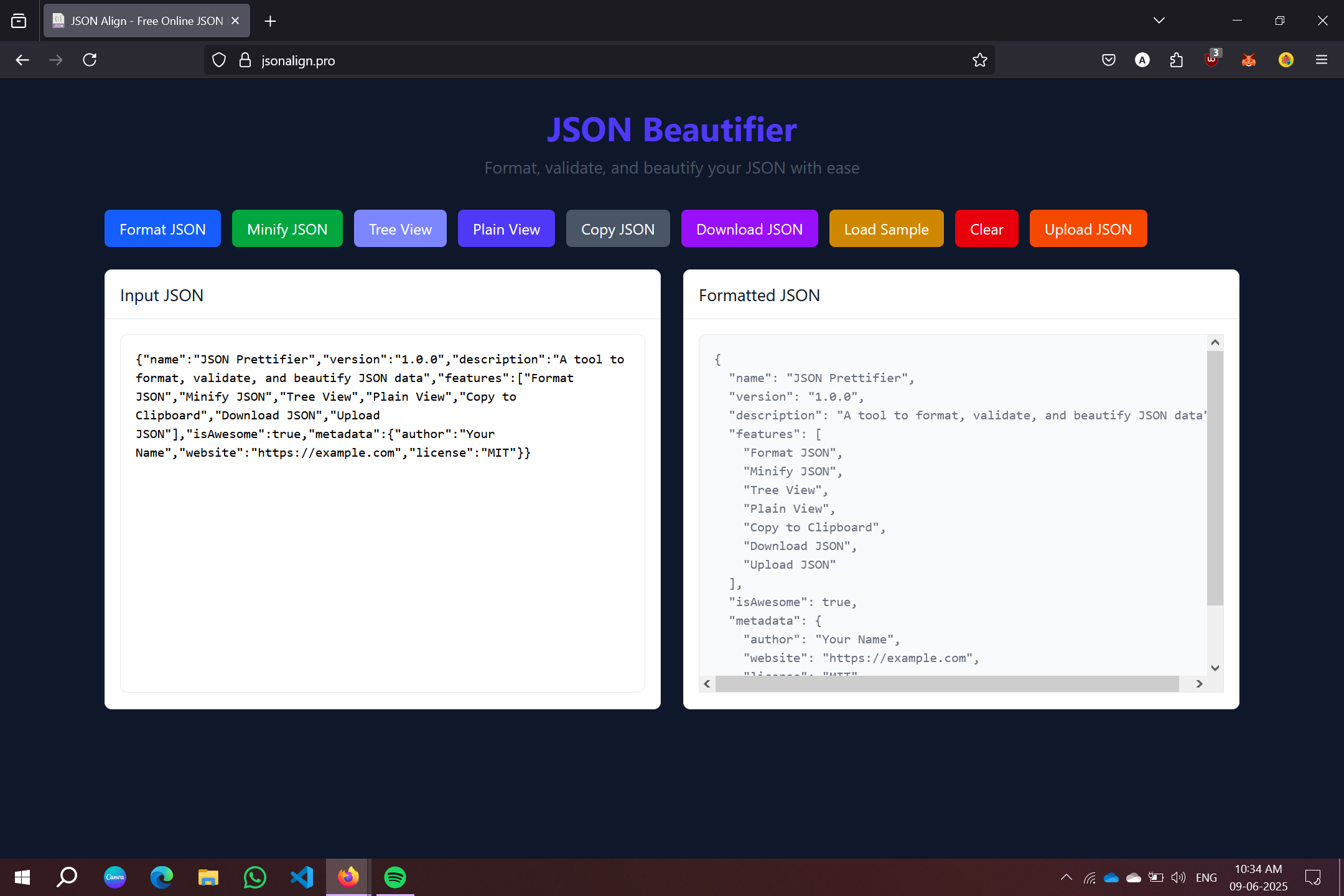Bookmark this page with the star icon
This screenshot has height=896, width=1344.
pyautogui.click(x=980, y=60)
